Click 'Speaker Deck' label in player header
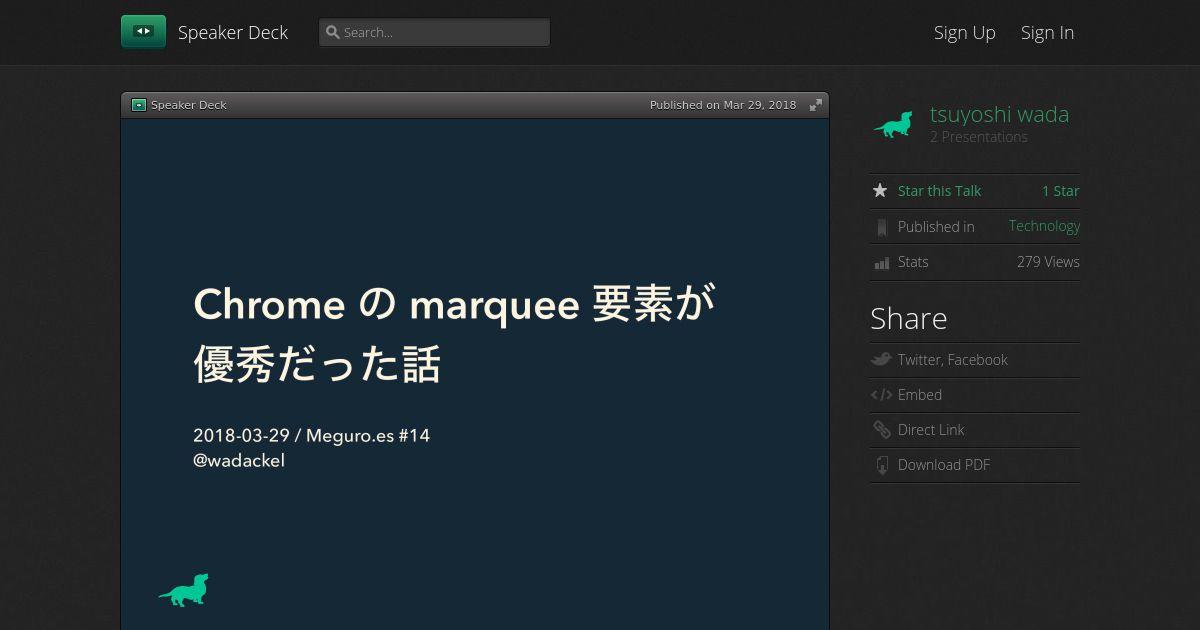This screenshot has width=1200, height=630. pyautogui.click(x=189, y=105)
